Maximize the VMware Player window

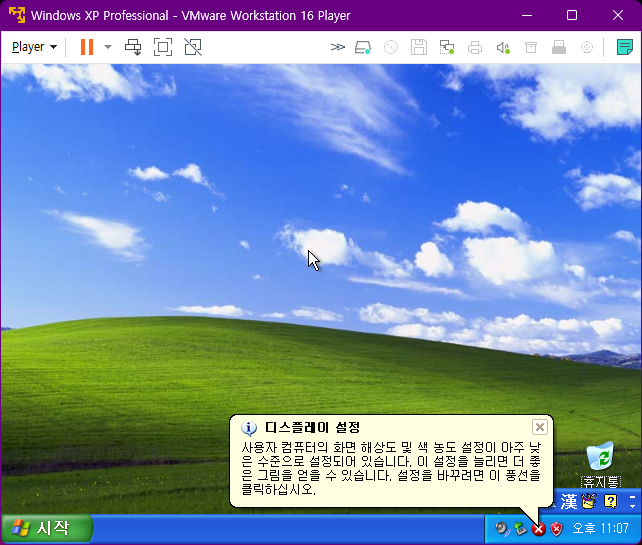(572, 15)
